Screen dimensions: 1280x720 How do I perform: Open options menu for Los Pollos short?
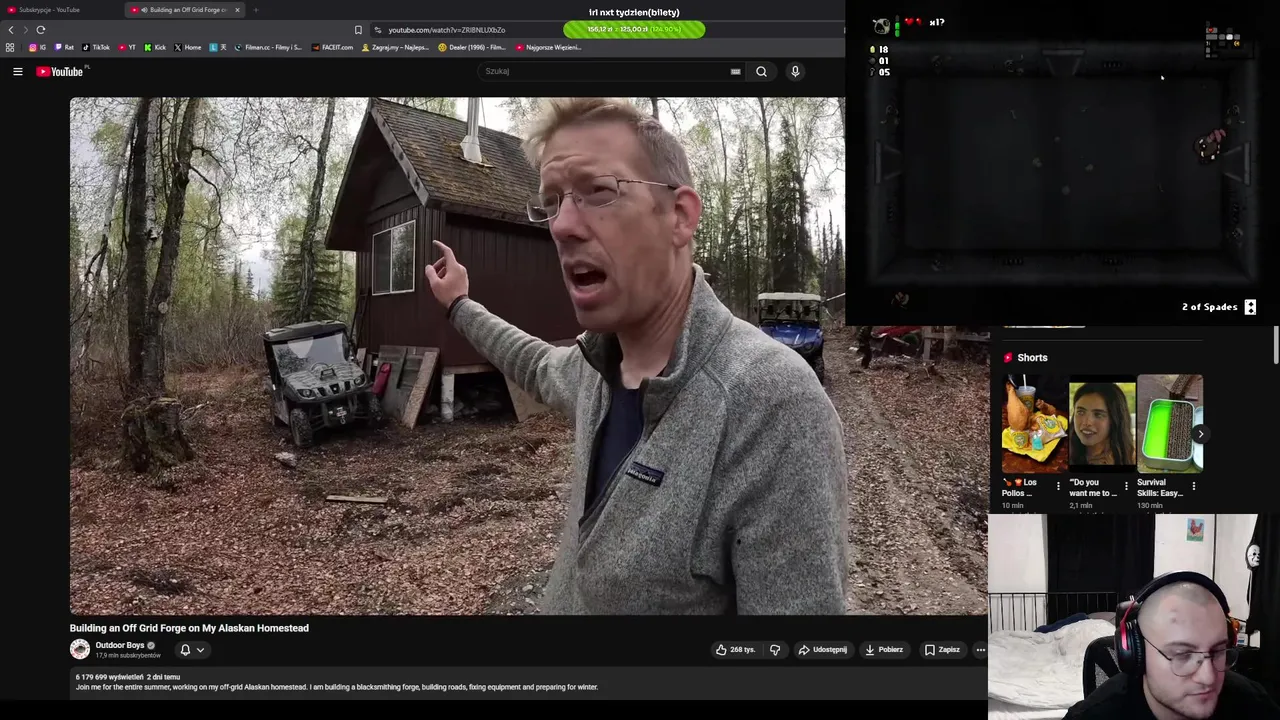1058,487
